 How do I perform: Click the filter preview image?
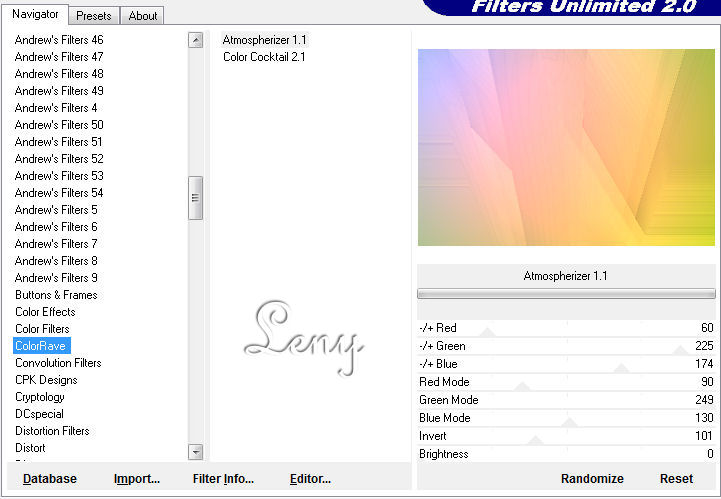(x=566, y=147)
